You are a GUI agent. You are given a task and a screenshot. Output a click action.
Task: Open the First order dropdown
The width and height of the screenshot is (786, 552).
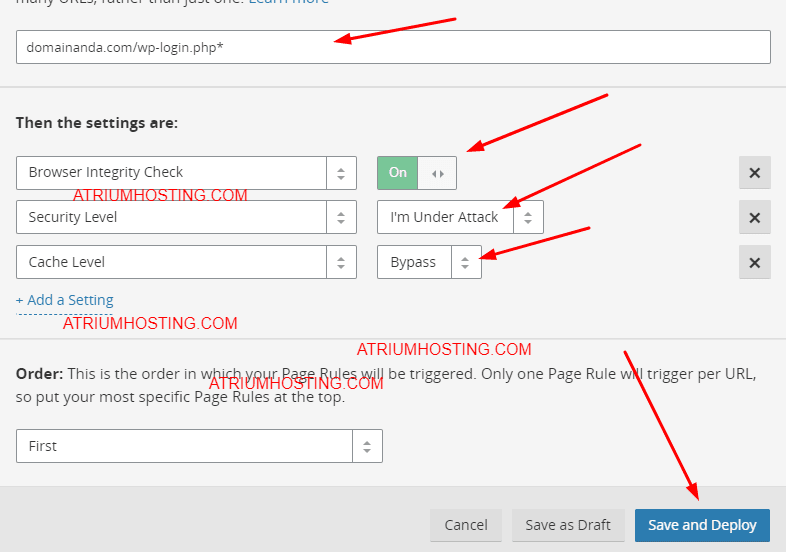(184, 446)
